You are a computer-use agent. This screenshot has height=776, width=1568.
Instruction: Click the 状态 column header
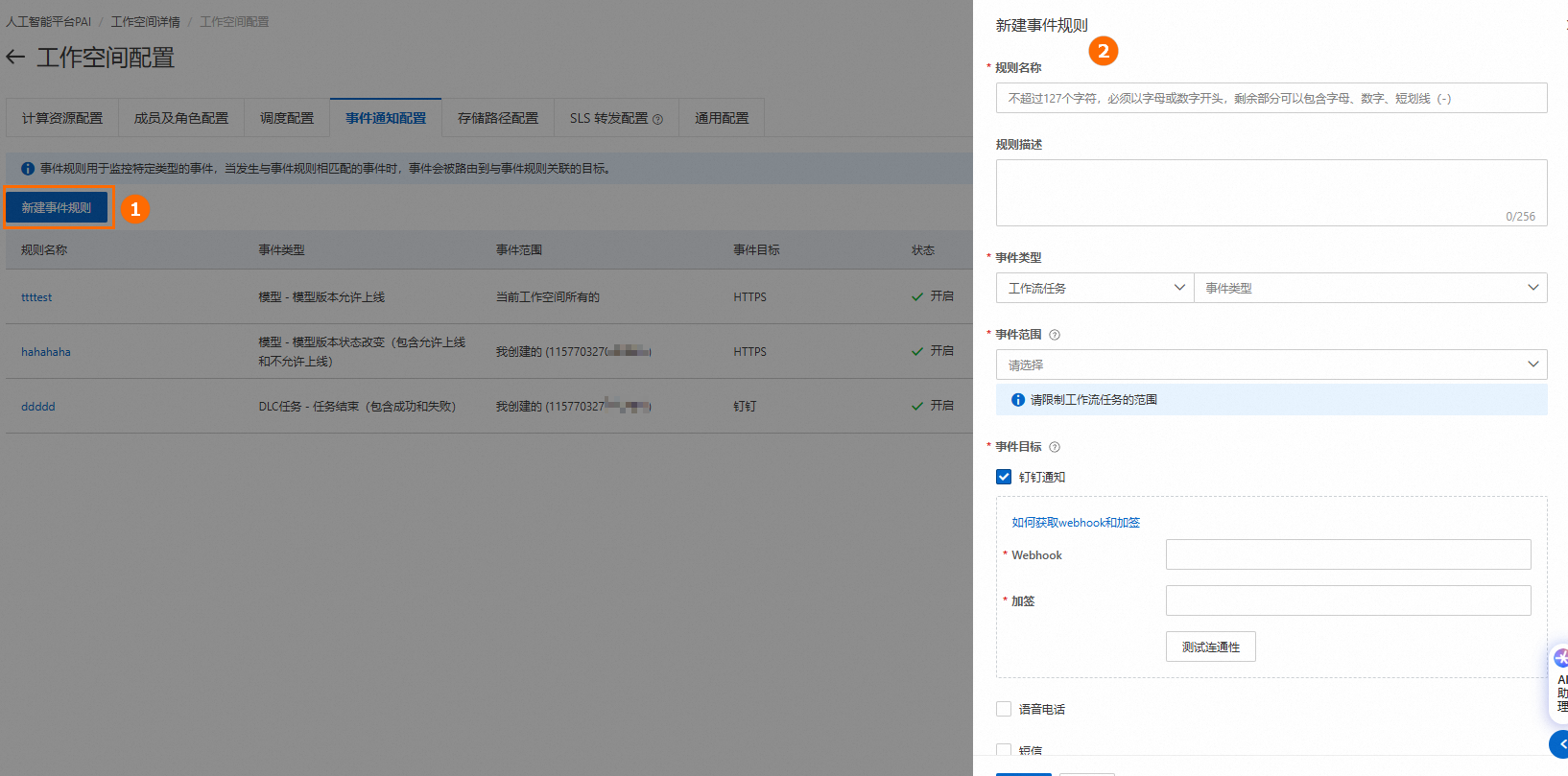[x=923, y=250]
